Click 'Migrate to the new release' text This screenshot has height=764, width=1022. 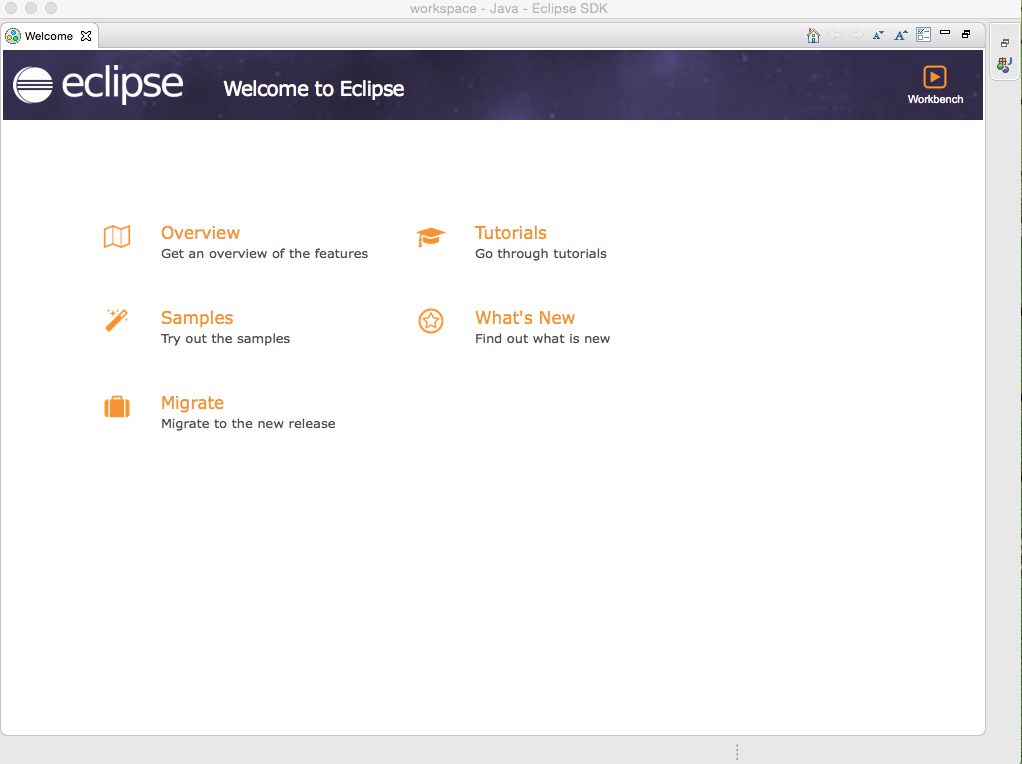click(x=248, y=424)
